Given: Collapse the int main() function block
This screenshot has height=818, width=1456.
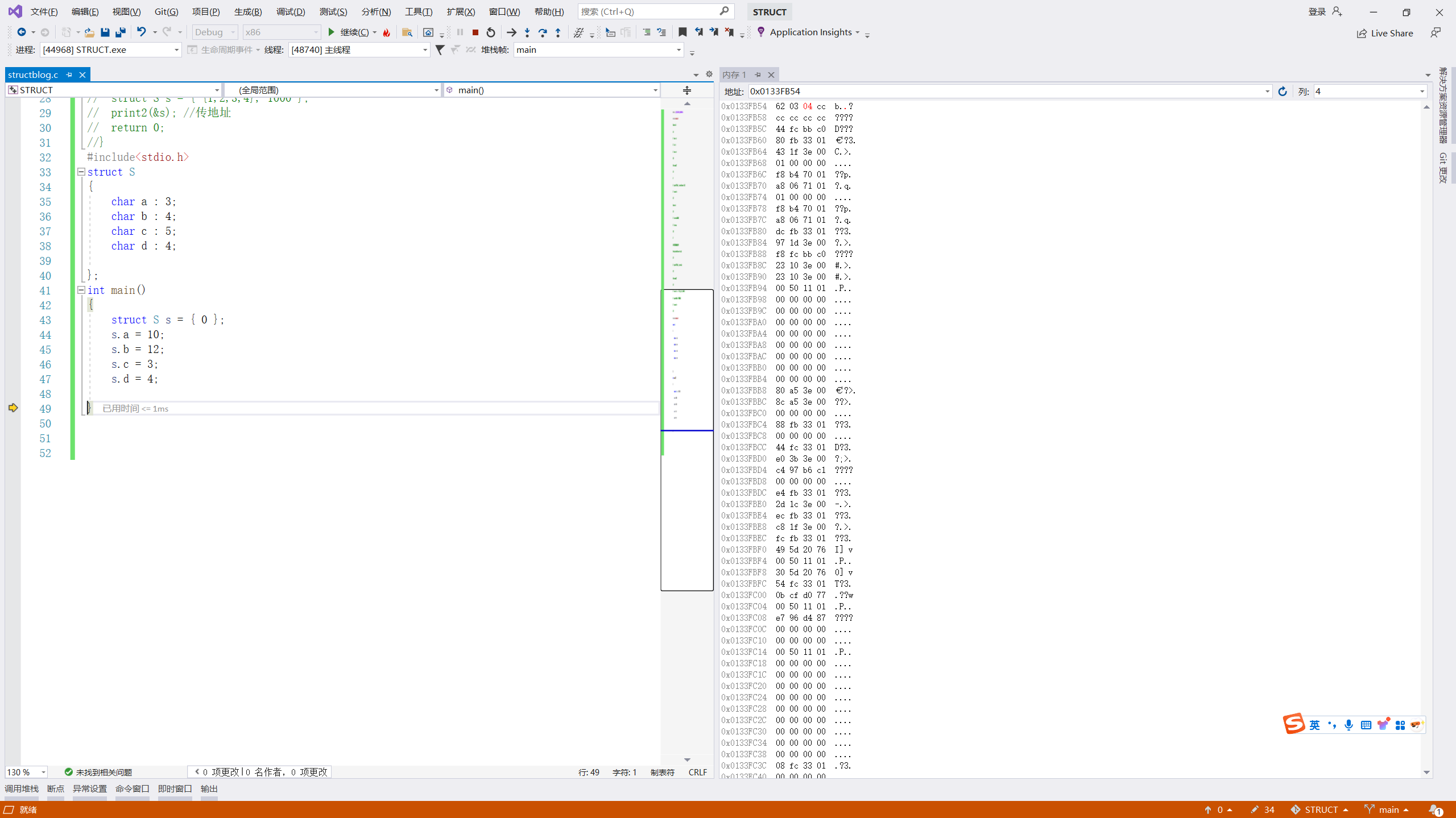Looking at the screenshot, I should pyautogui.click(x=81, y=290).
